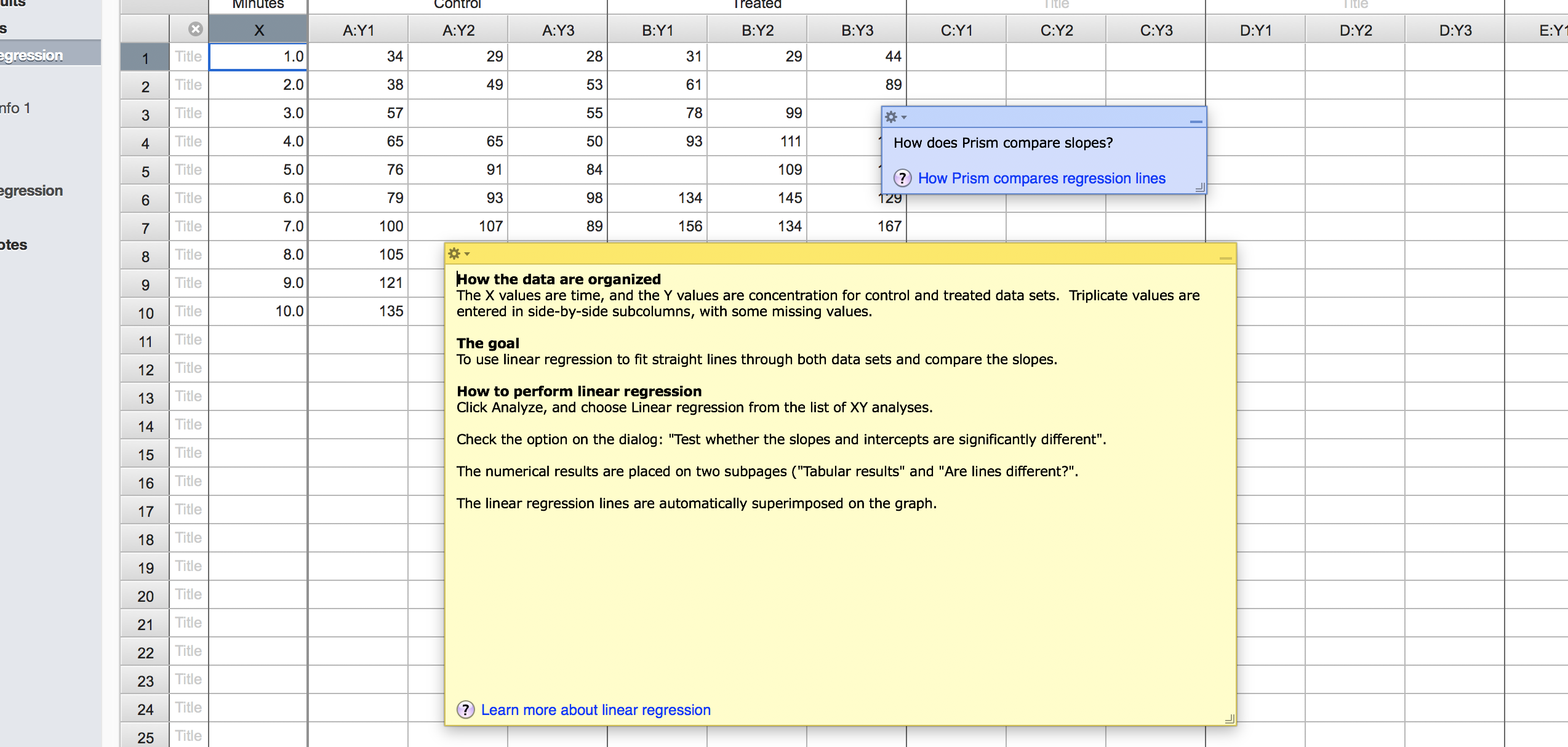1568x747 pixels.
Task: Select the D:Y1 column header
Action: click(x=1255, y=30)
